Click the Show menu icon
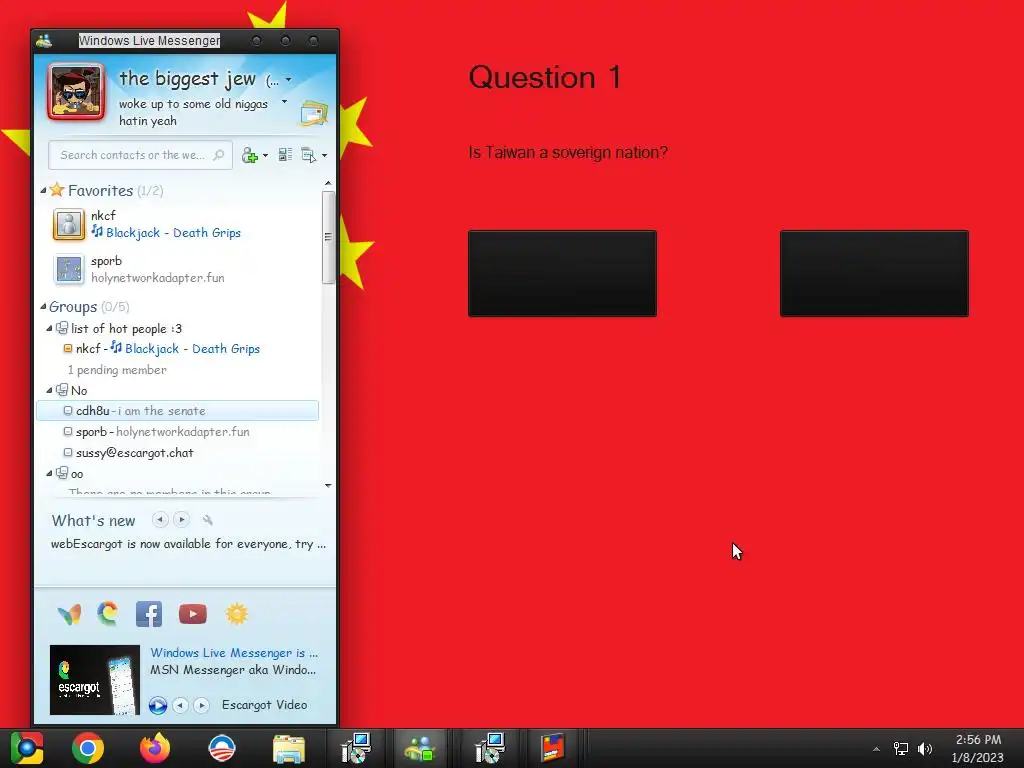This screenshot has height=768, width=1024. tap(308, 155)
